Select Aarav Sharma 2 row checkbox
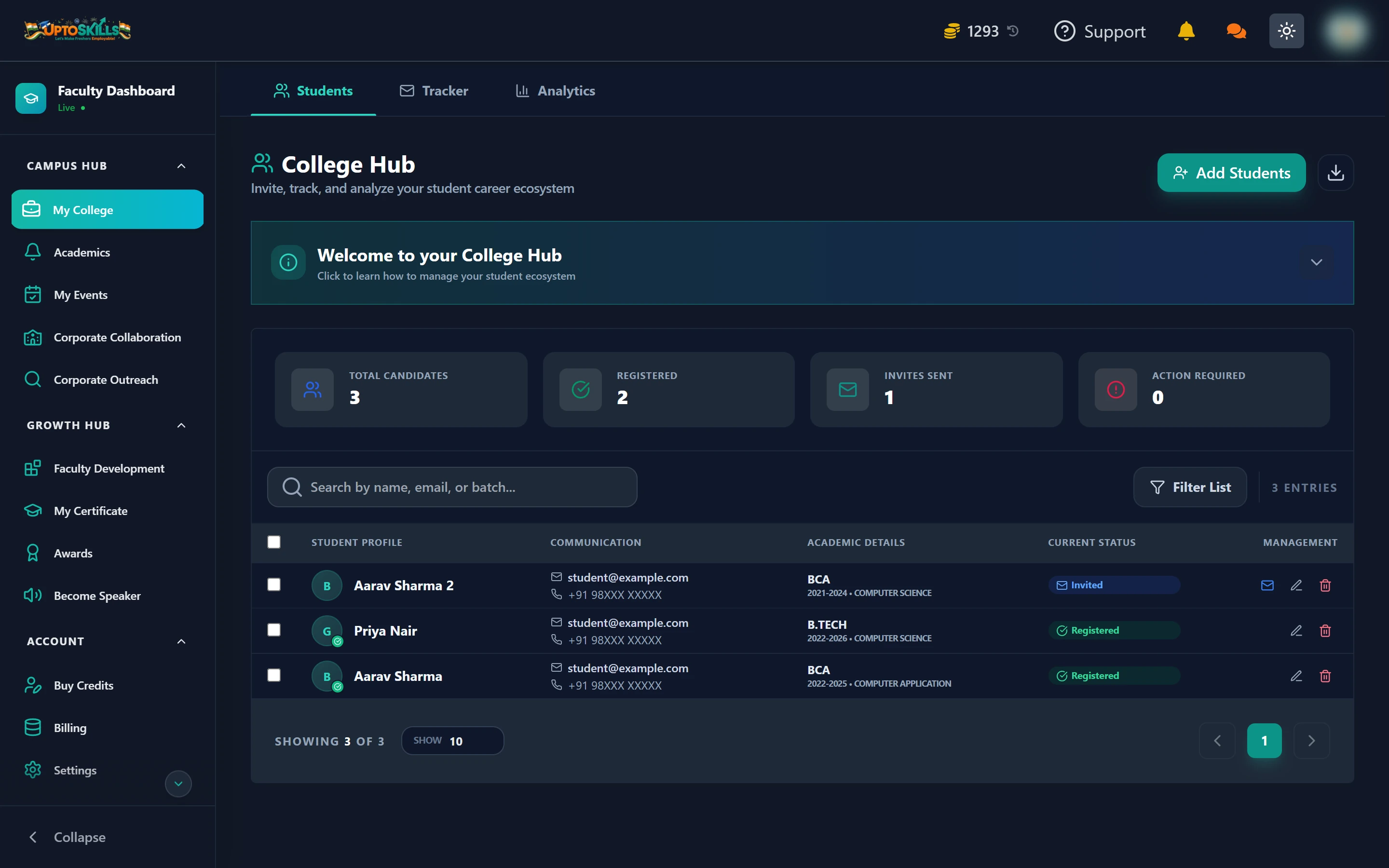 [274, 584]
